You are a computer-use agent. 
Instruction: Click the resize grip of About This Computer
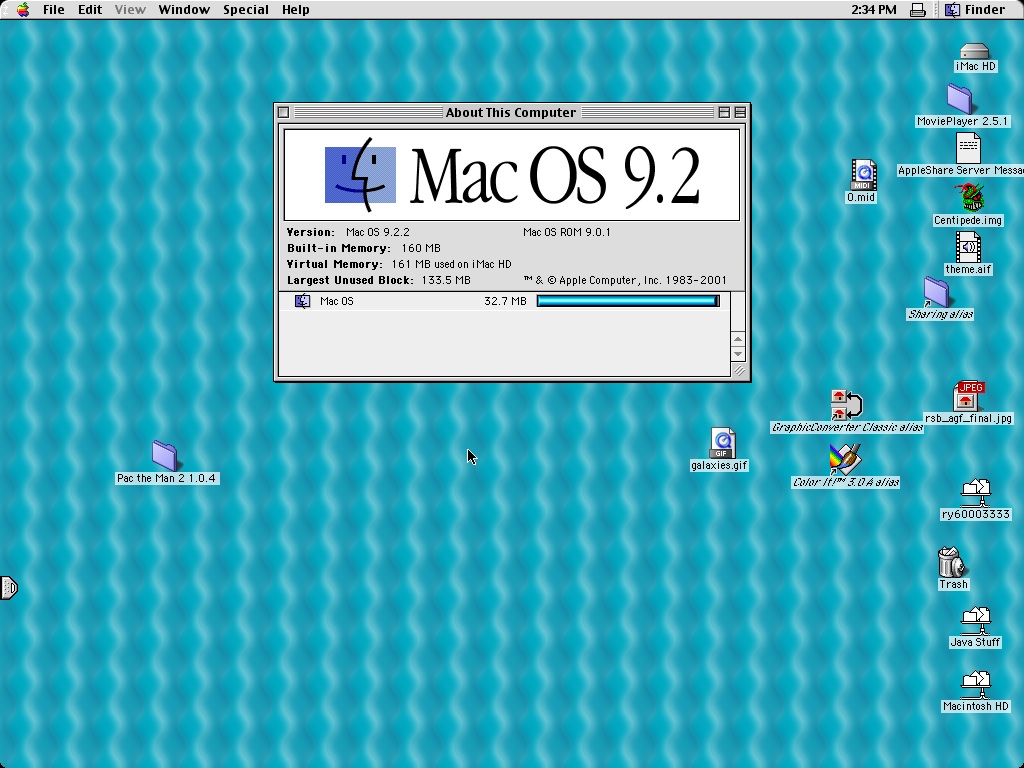tap(739, 371)
